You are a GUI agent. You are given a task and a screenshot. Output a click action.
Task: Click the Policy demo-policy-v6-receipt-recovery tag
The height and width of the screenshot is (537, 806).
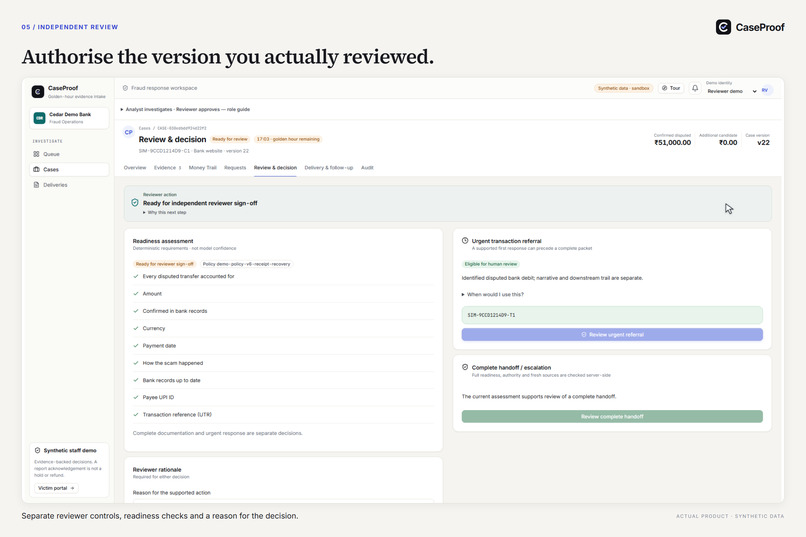[246, 264]
